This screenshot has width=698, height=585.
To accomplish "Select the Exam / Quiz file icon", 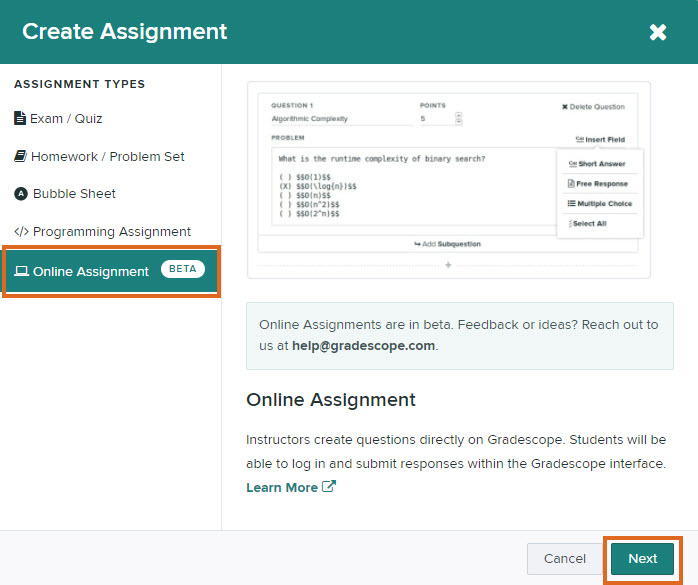I will (20, 119).
